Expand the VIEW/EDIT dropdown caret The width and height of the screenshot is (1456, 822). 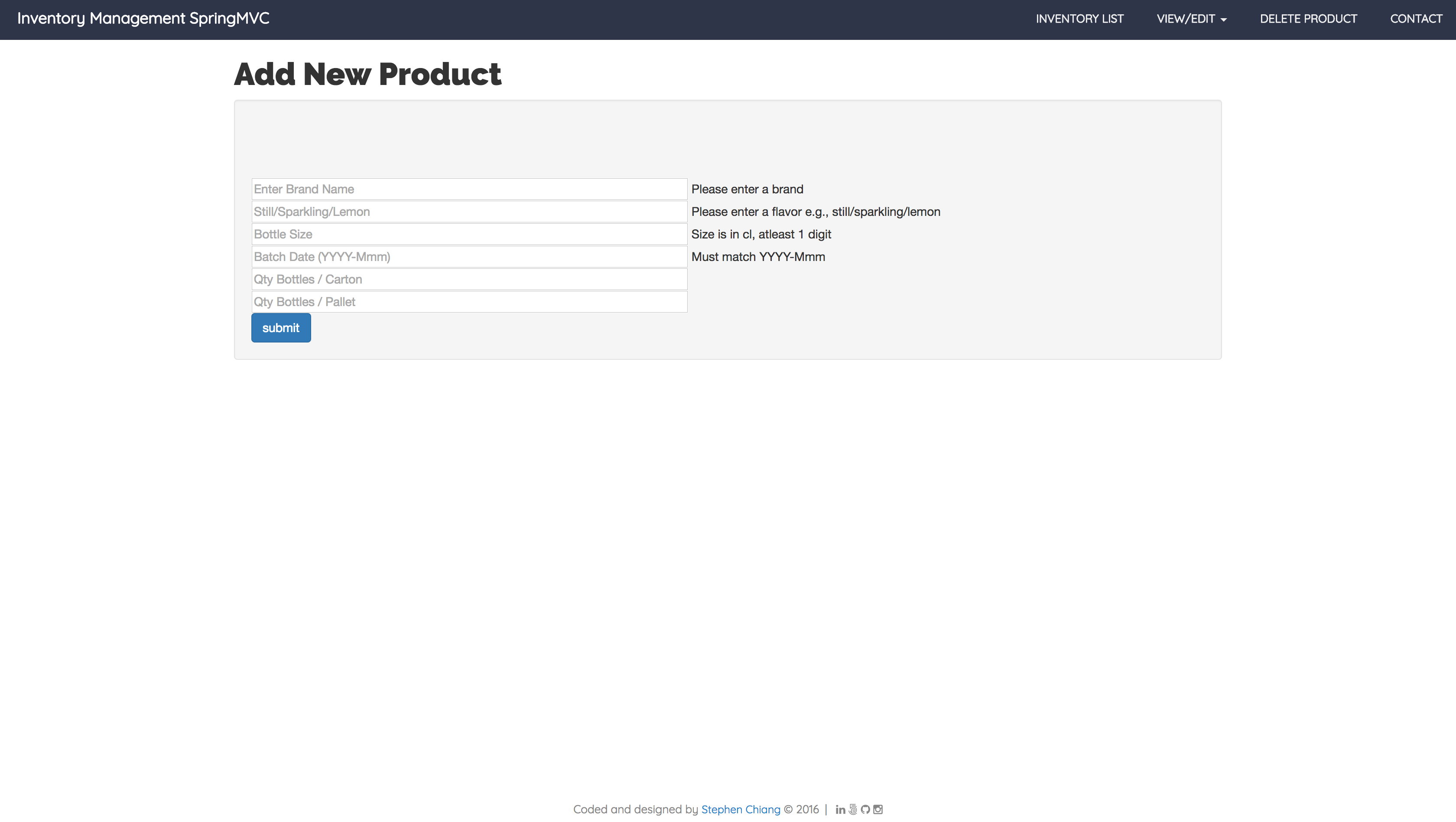1223,19
